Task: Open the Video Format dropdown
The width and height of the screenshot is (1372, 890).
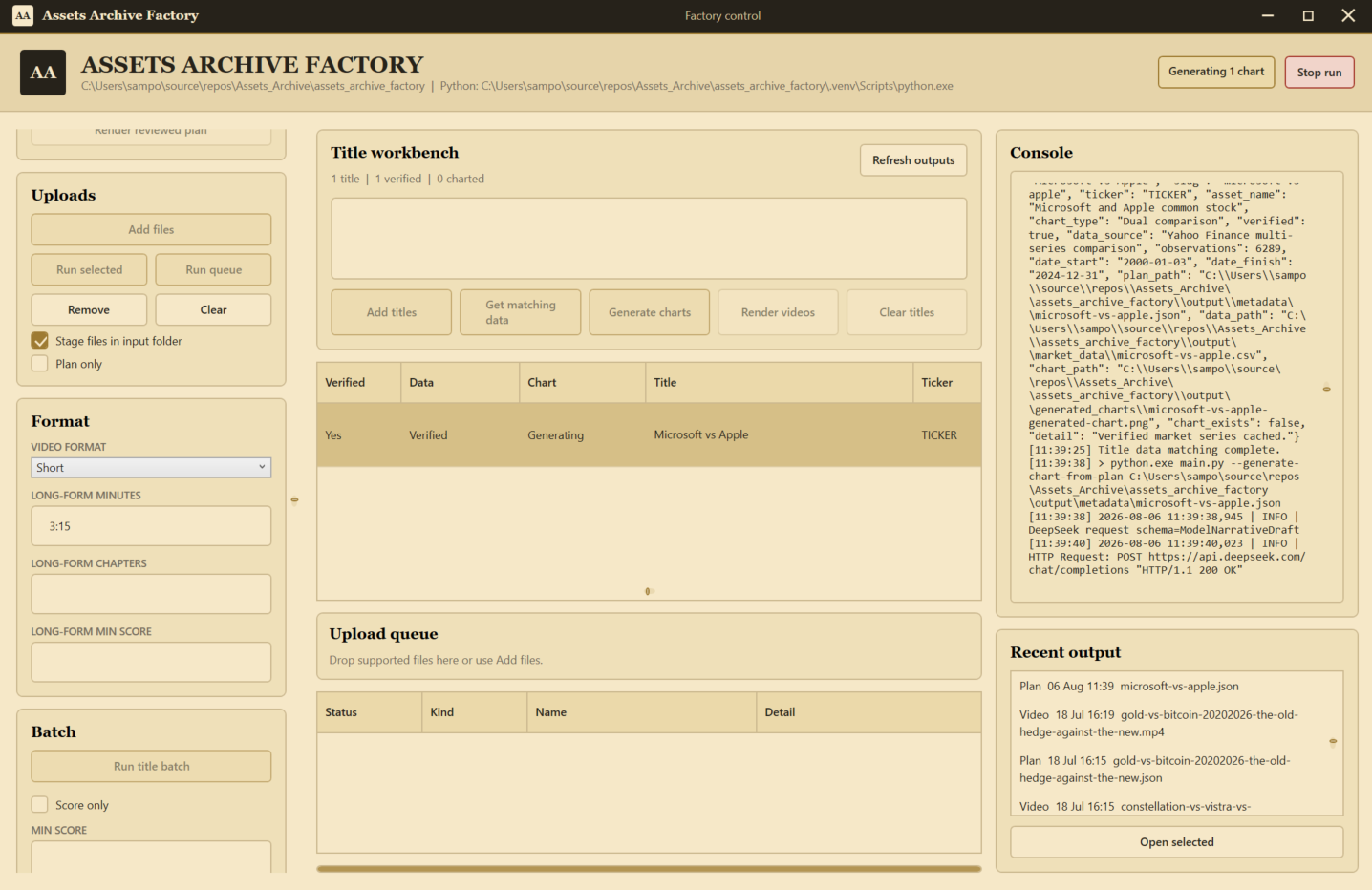Action: pyautogui.click(x=151, y=468)
